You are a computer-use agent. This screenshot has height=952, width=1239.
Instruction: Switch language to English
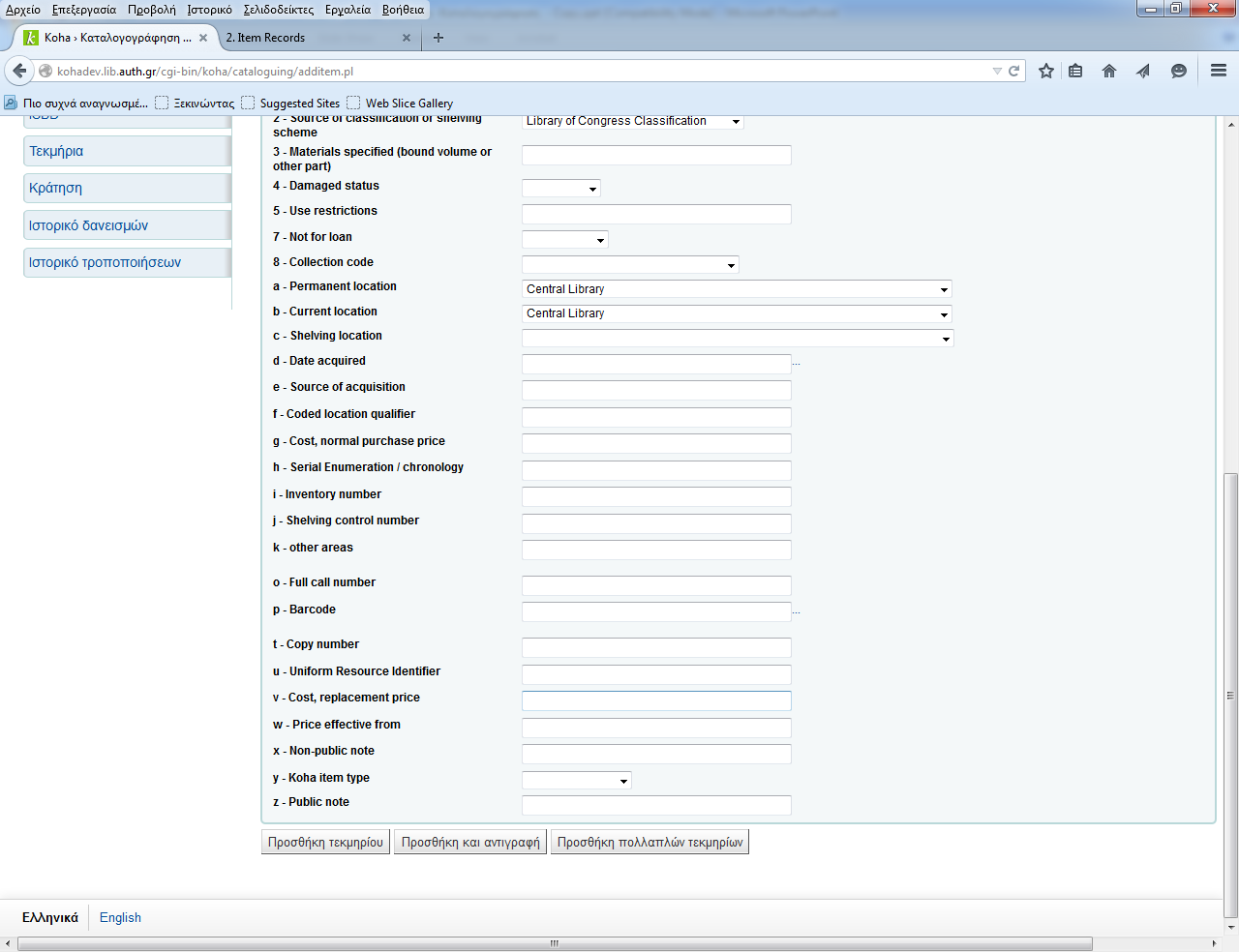120,917
